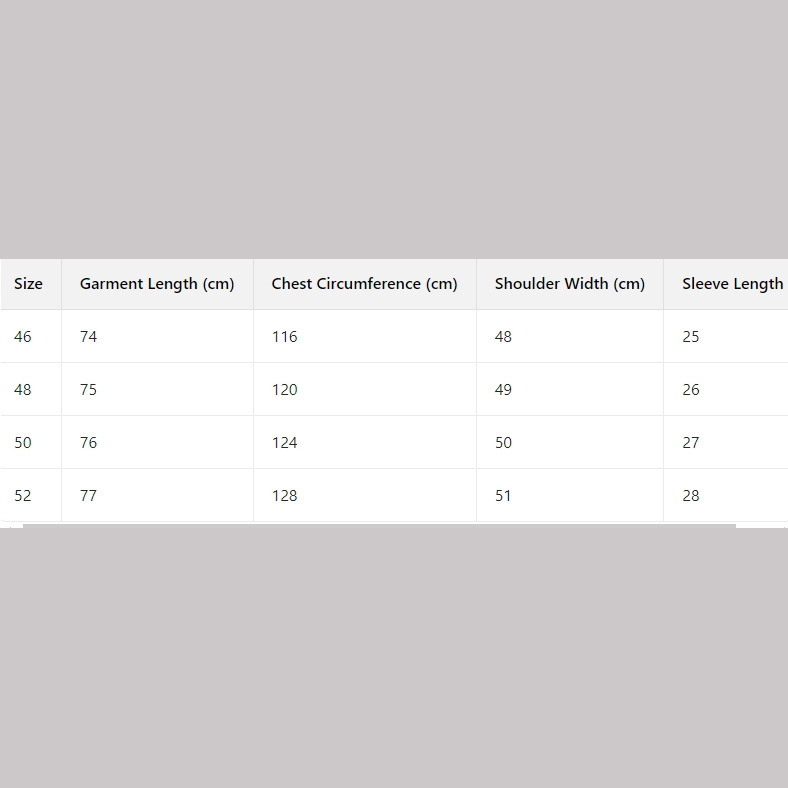Click shoulder width value 49
788x788 pixels.
[503, 390]
